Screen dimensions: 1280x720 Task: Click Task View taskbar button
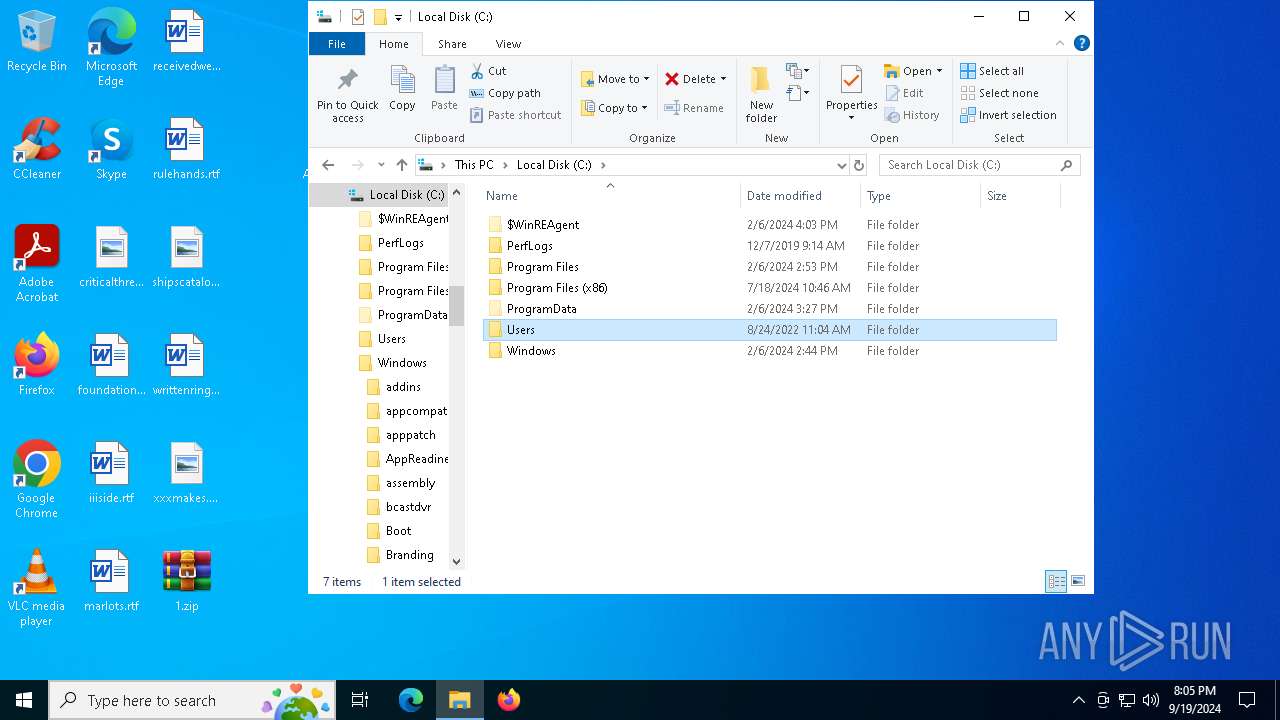[x=360, y=700]
